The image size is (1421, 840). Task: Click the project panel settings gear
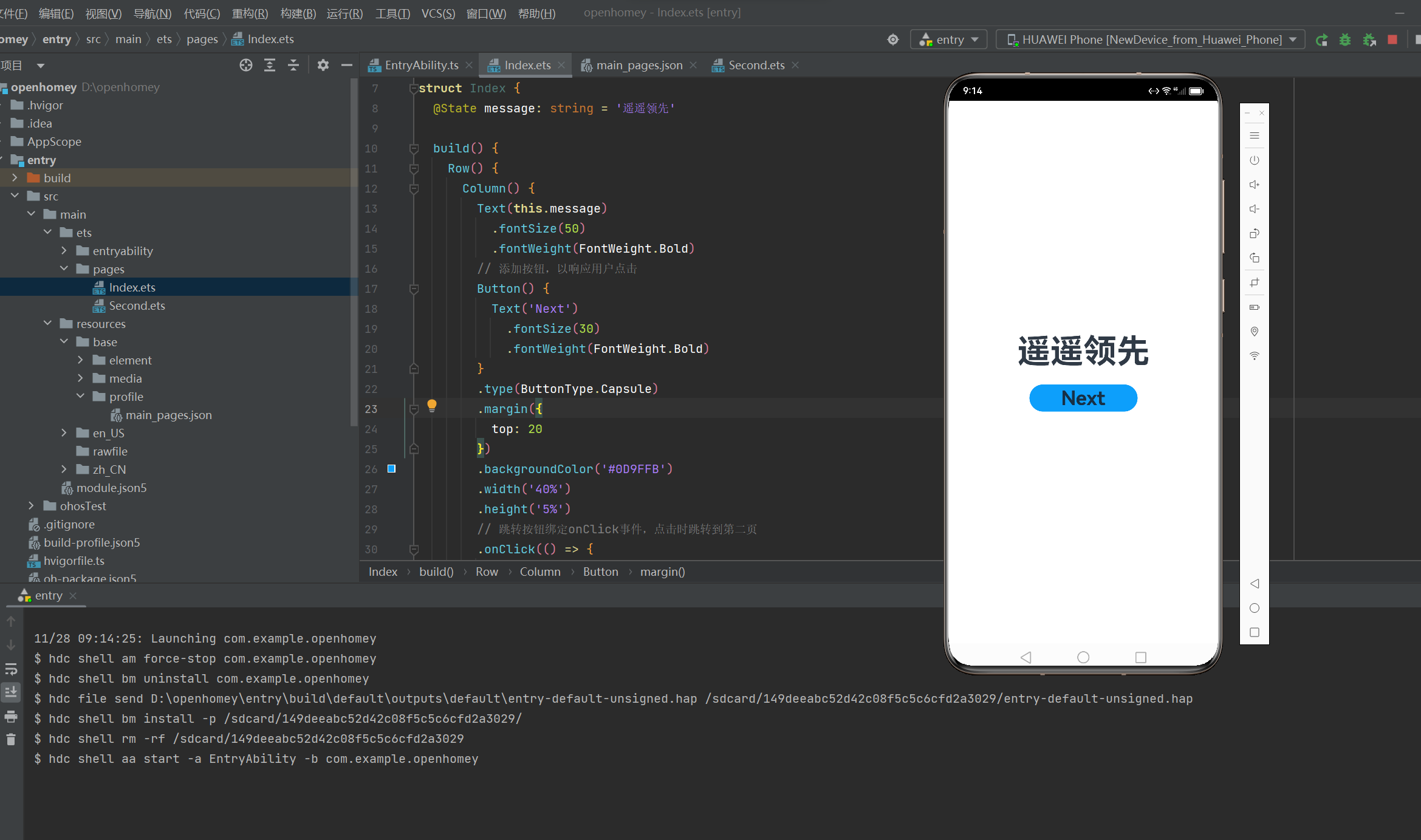point(323,66)
